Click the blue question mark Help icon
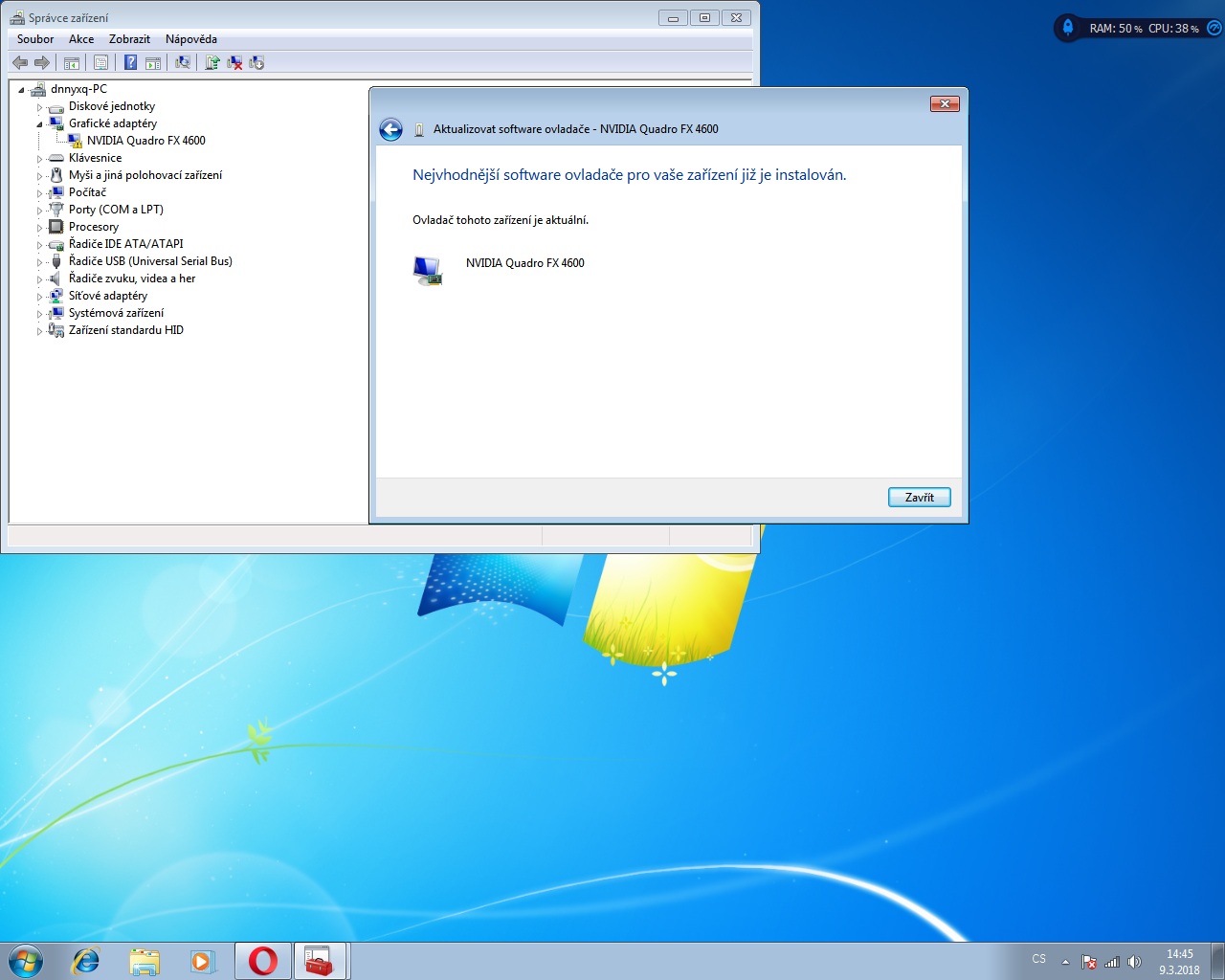The image size is (1225, 980). point(131,62)
